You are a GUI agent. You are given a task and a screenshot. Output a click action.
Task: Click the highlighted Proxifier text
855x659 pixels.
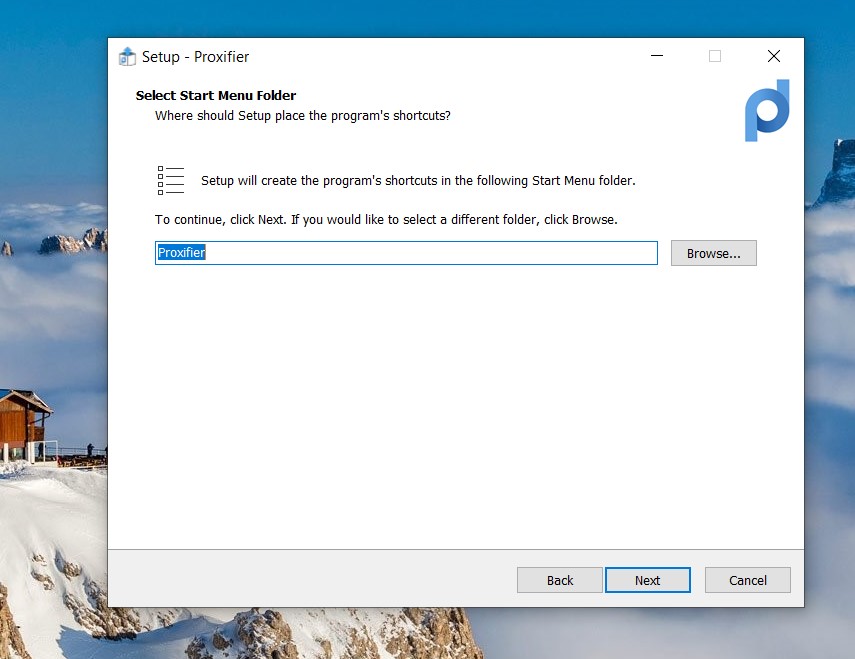[182, 253]
